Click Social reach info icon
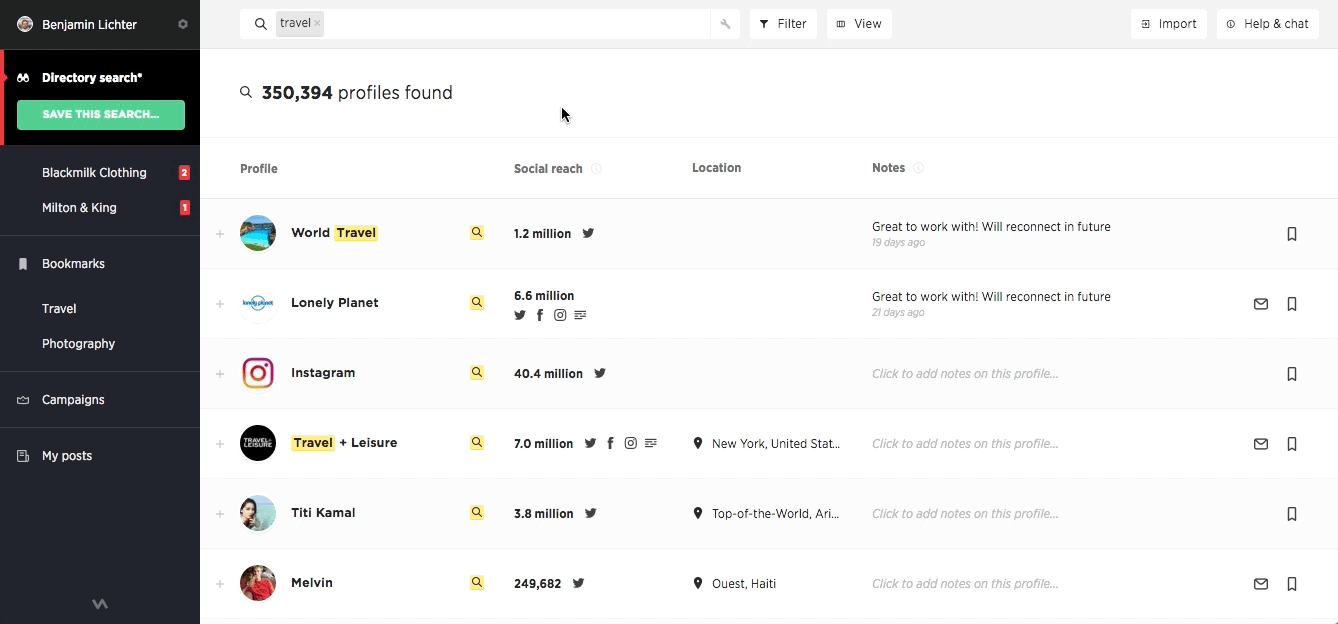This screenshot has width=1338, height=624. [596, 168]
